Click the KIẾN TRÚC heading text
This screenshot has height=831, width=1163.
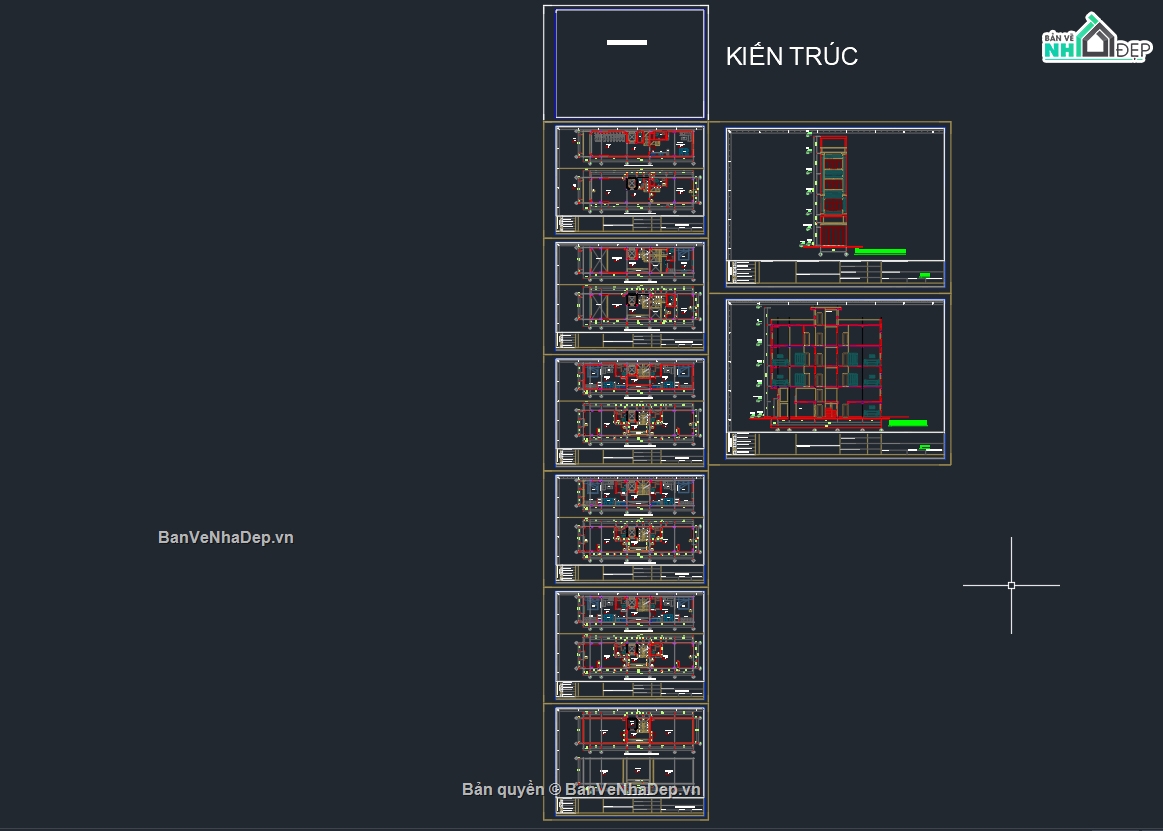[x=791, y=57]
